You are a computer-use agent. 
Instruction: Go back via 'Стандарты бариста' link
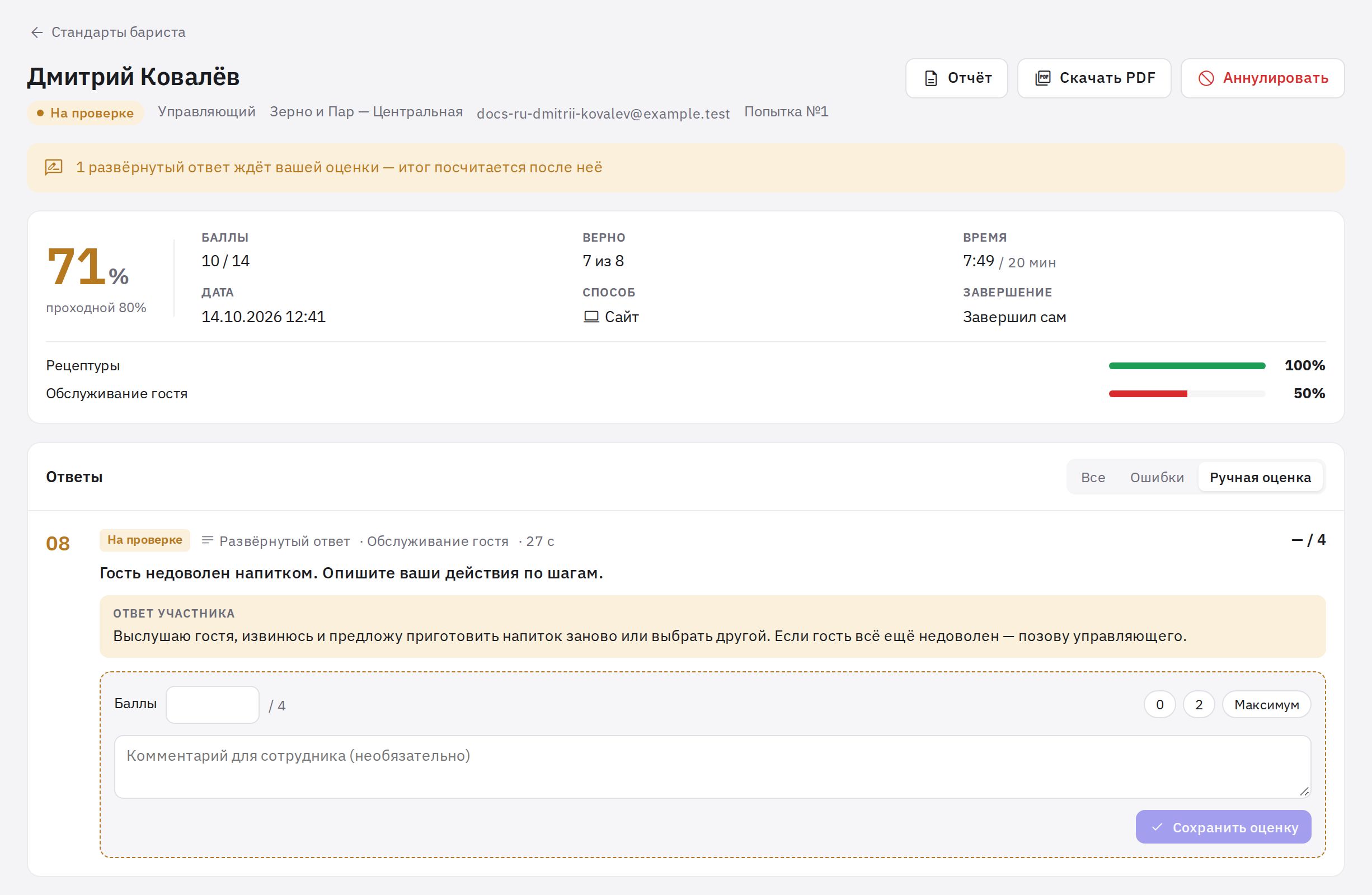coord(118,32)
